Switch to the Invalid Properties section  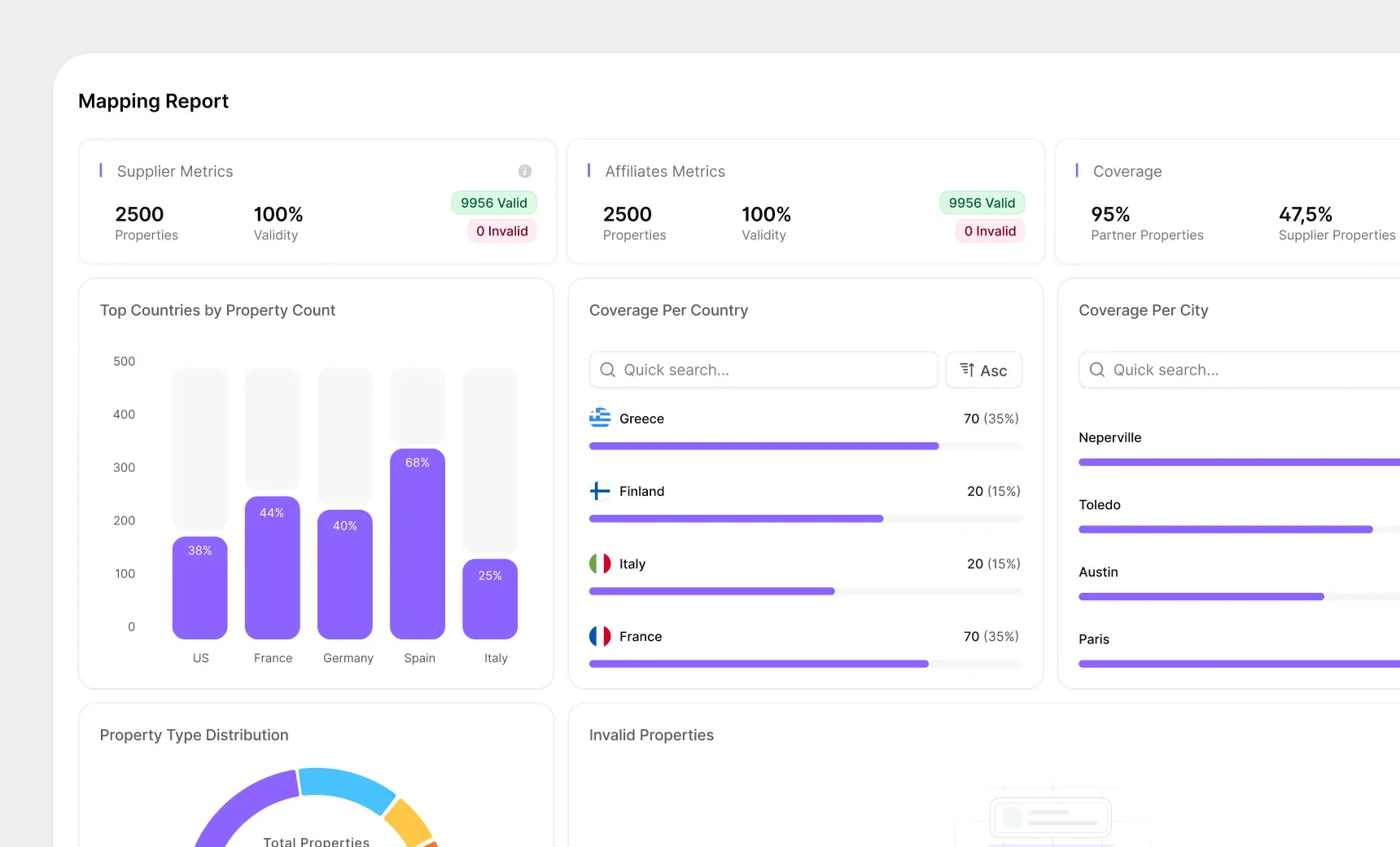pos(651,735)
